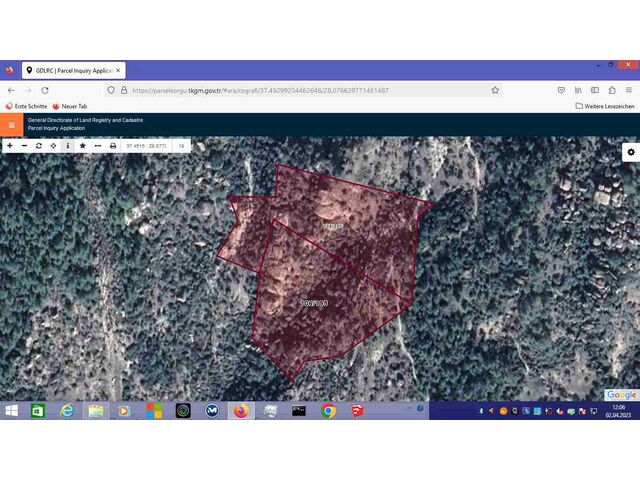Open map settings gear panel

(630, 152)
